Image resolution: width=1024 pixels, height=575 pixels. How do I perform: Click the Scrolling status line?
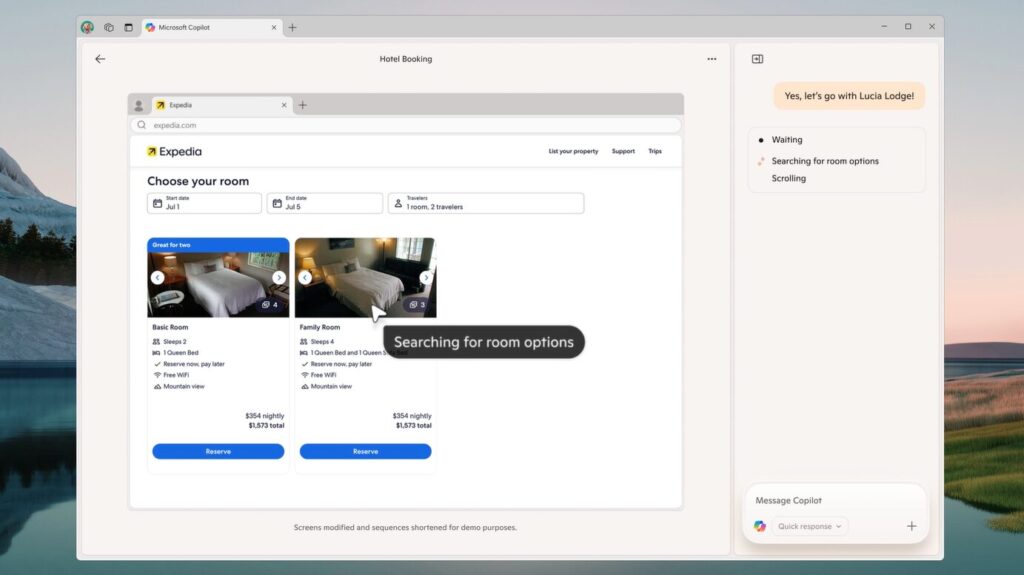pyautogui.click(x=788, y=178)
